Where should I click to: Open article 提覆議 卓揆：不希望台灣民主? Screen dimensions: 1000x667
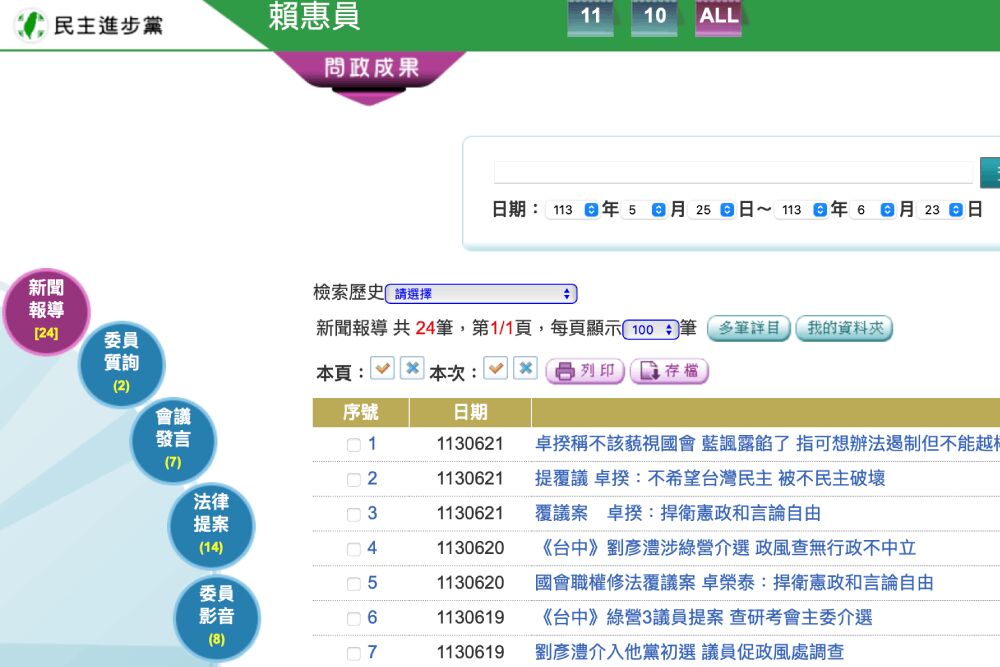(710, 478)
